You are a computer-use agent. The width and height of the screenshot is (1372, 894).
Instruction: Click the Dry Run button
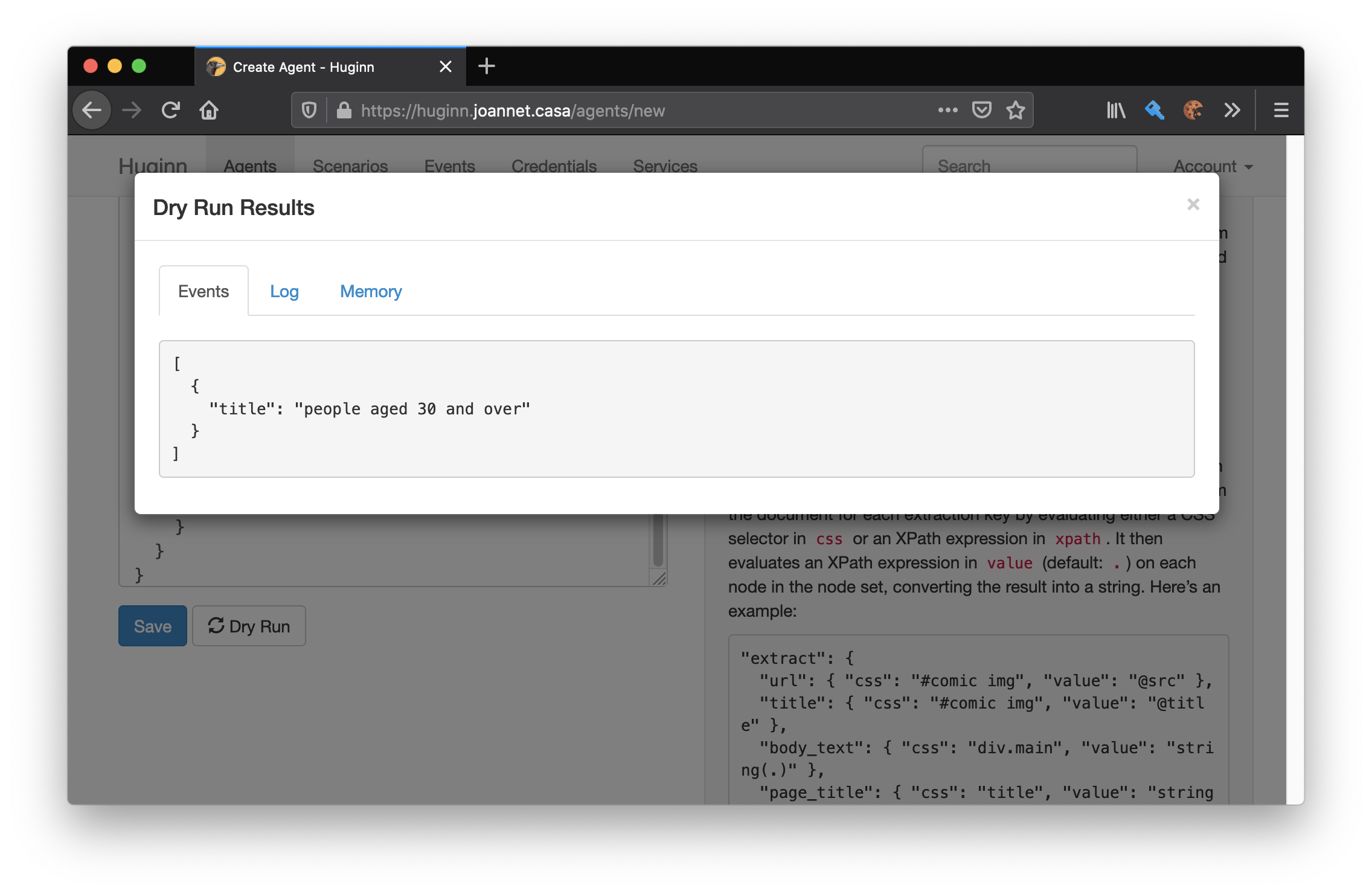[x=249, y=626]
